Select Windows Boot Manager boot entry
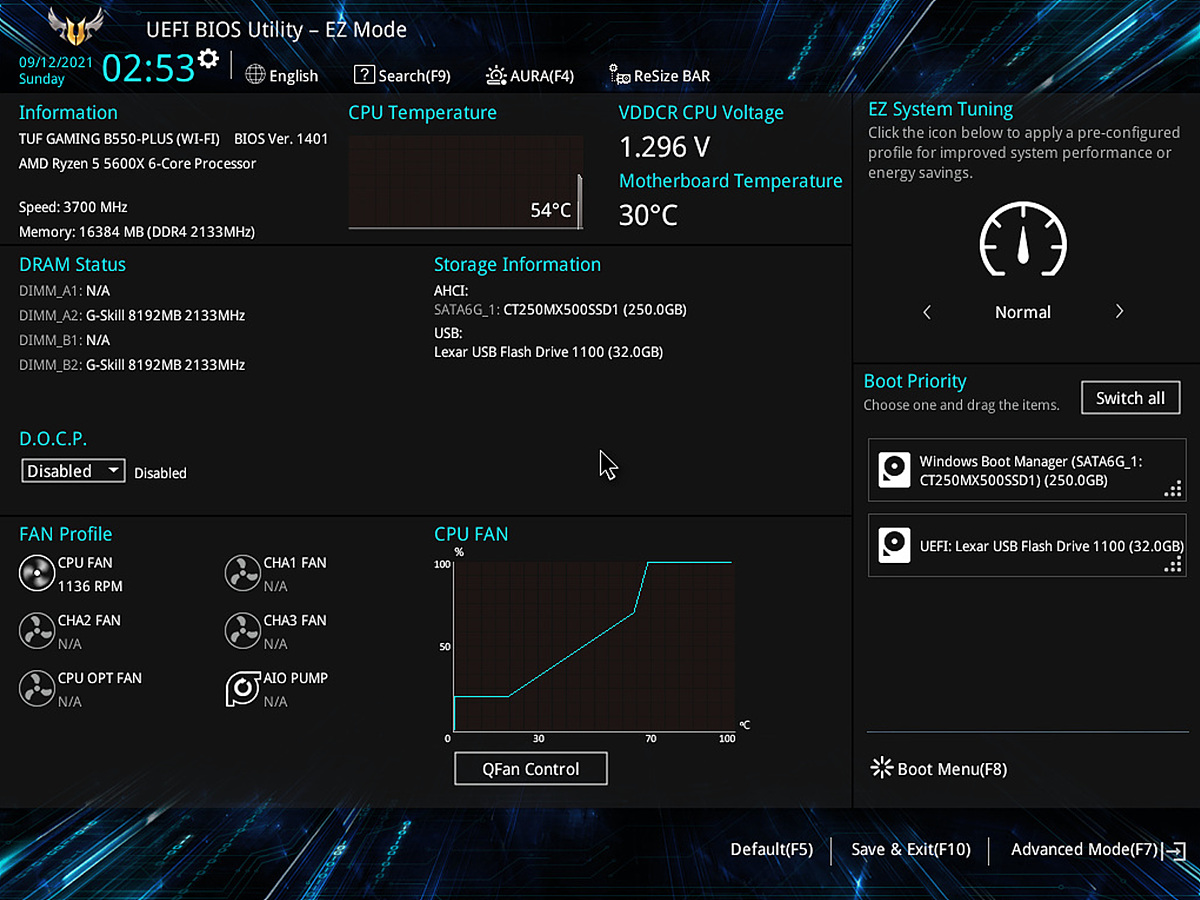1200x900 pixels. click(1027, 470)
